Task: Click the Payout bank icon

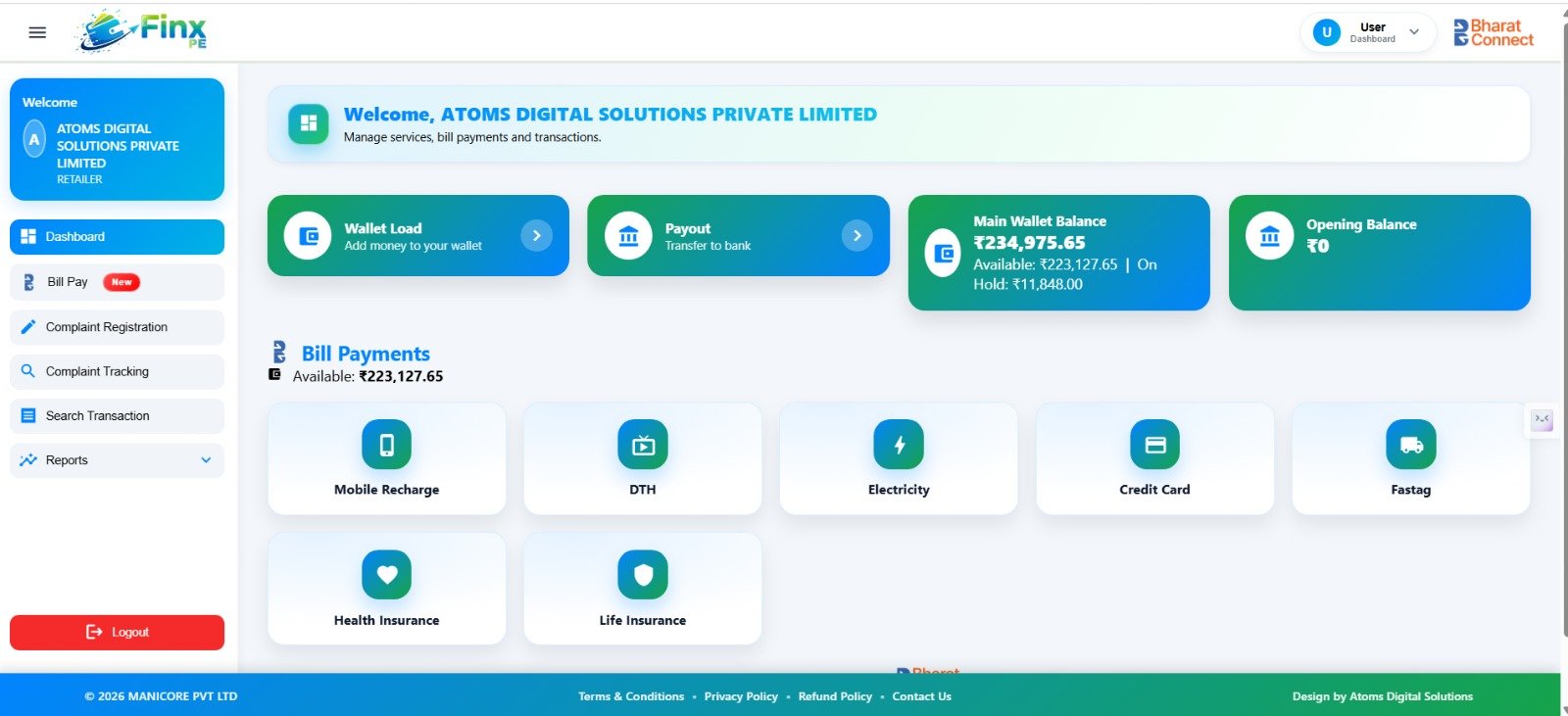Action: point(628,236)
